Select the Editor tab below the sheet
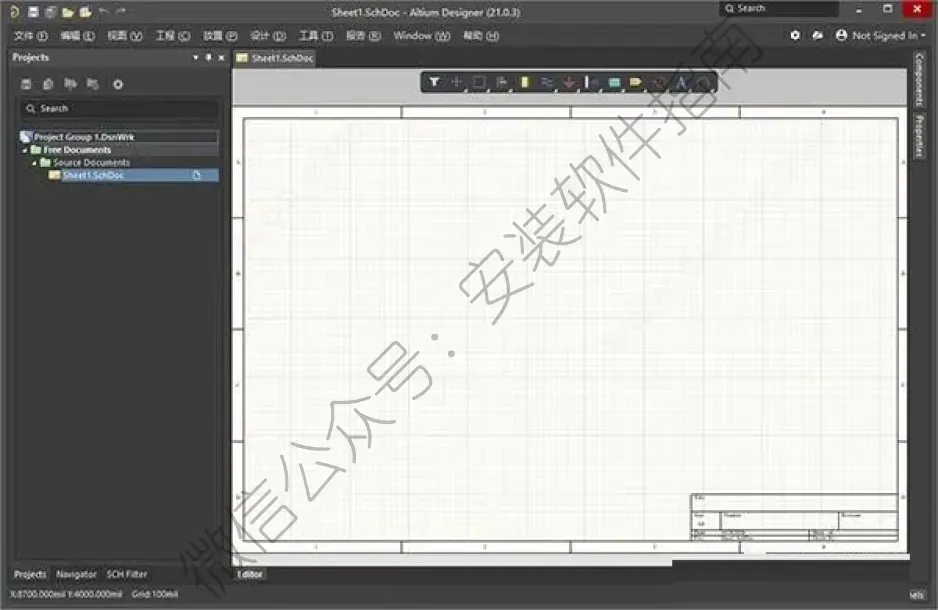938x610 pixels. pyautogui.click(x=249, y=574)
